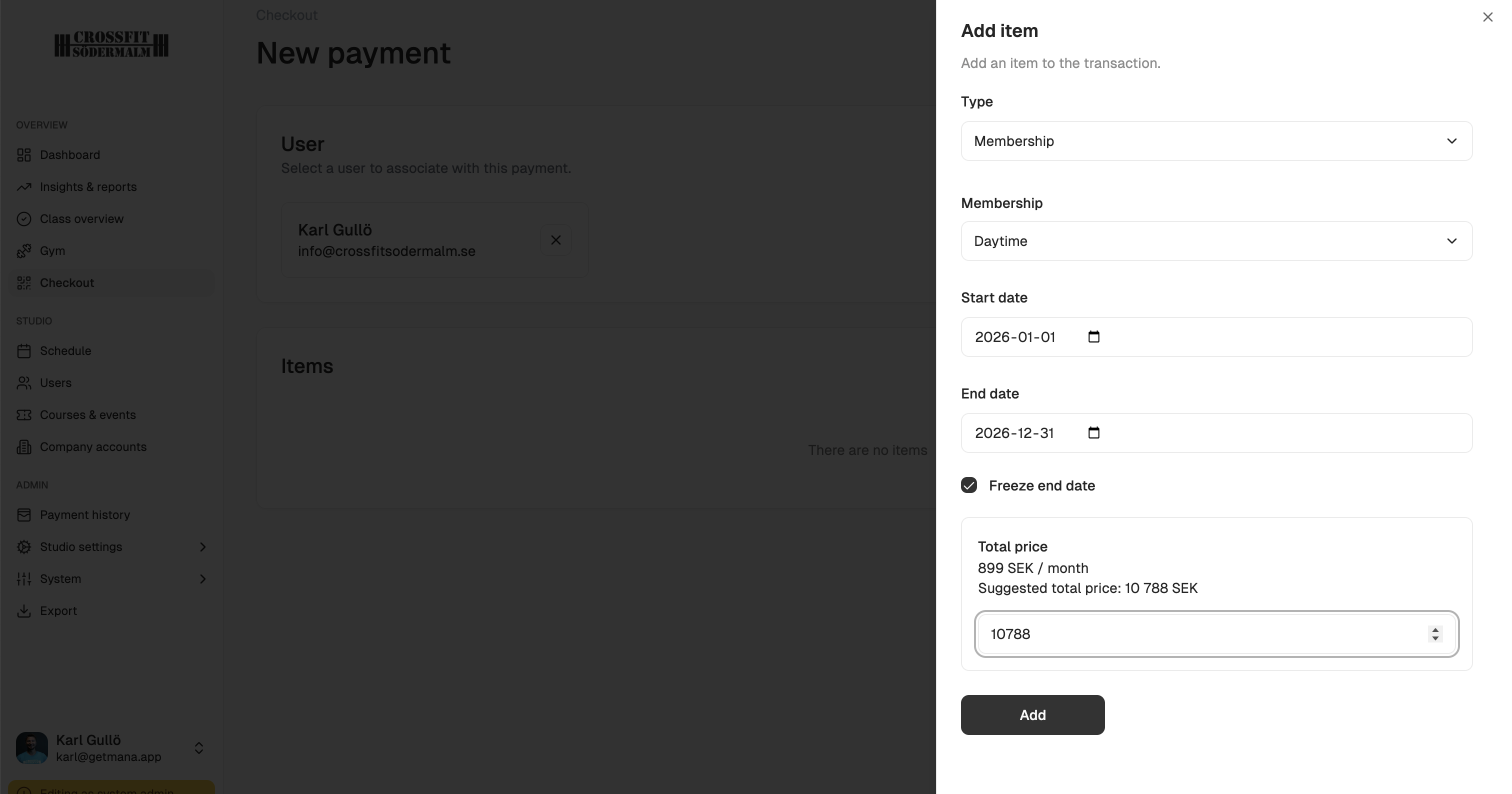
Task: Open the Membership dropdown showing Daytime
Action: [1216, 241]
